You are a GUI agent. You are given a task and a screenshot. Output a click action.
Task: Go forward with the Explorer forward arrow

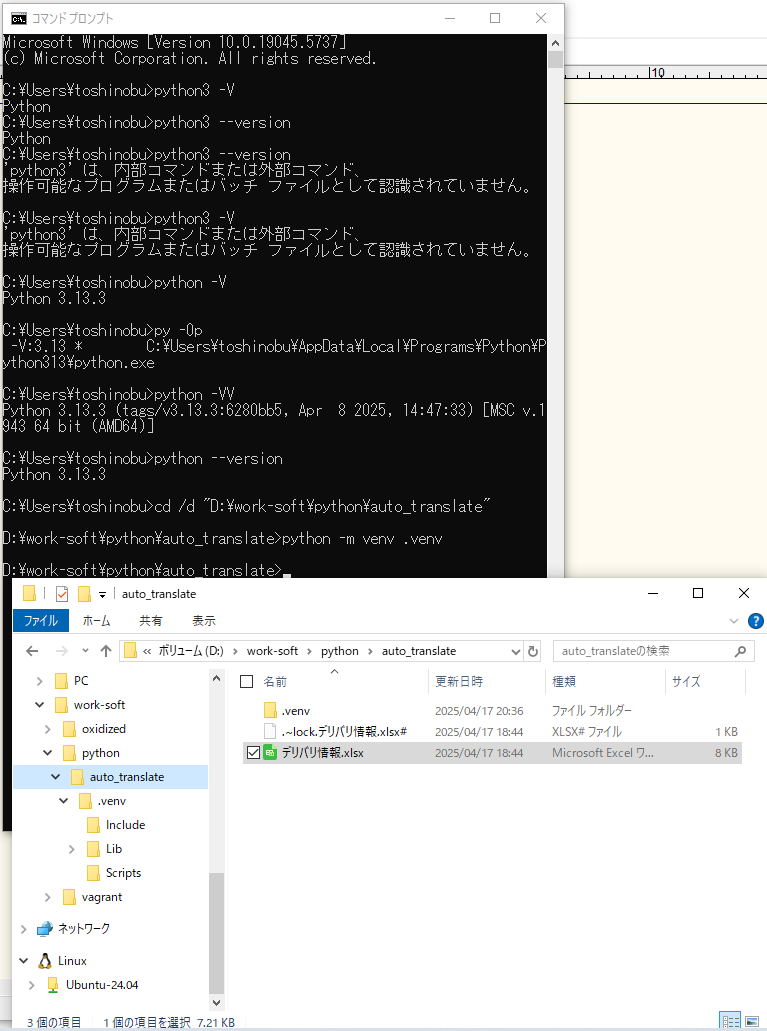(x=61, y=652)
